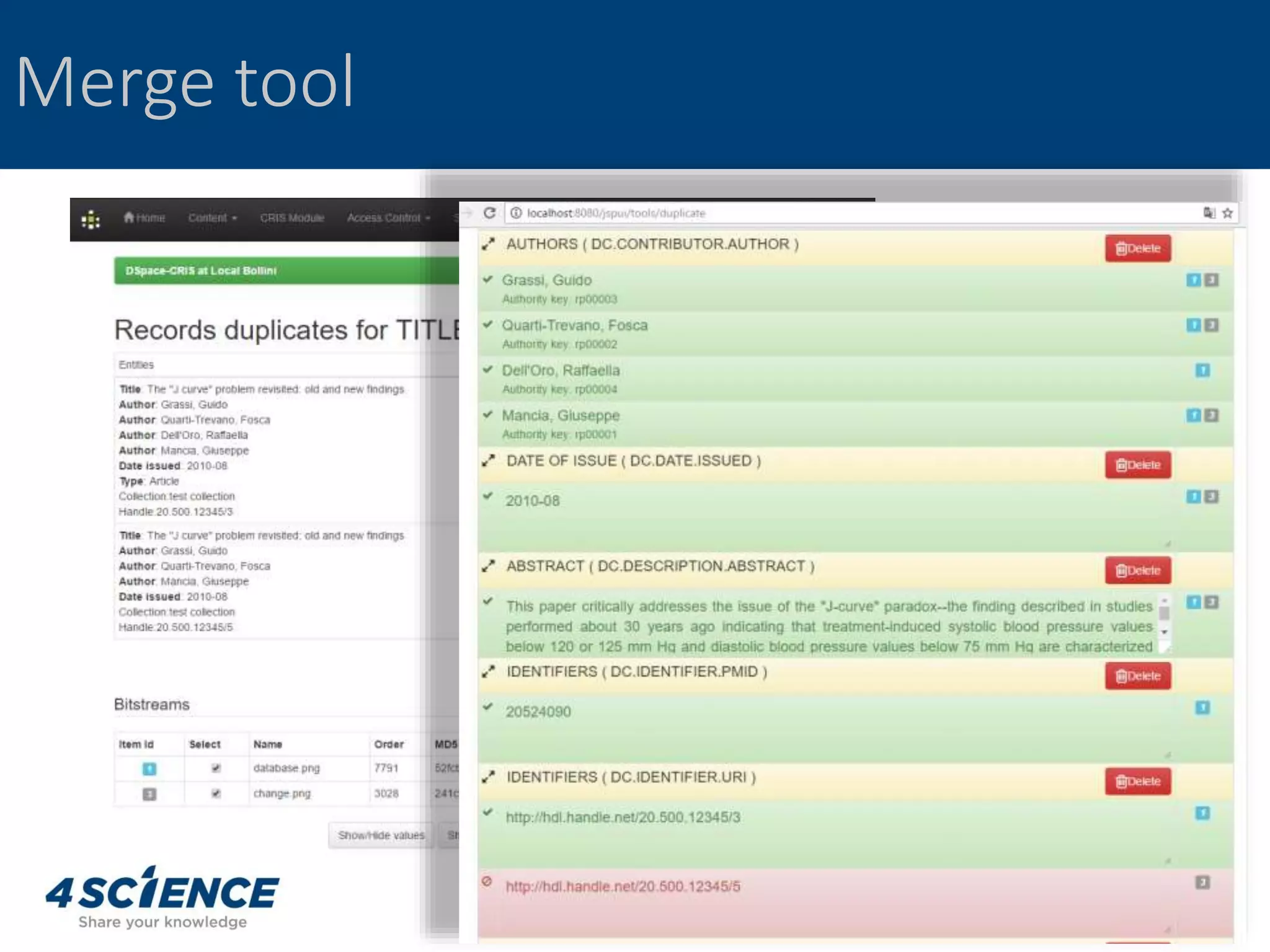Toggle the checkmark for Mancia, Giuseppe
Screen dimensions: 1270x952
click(488, 414)
